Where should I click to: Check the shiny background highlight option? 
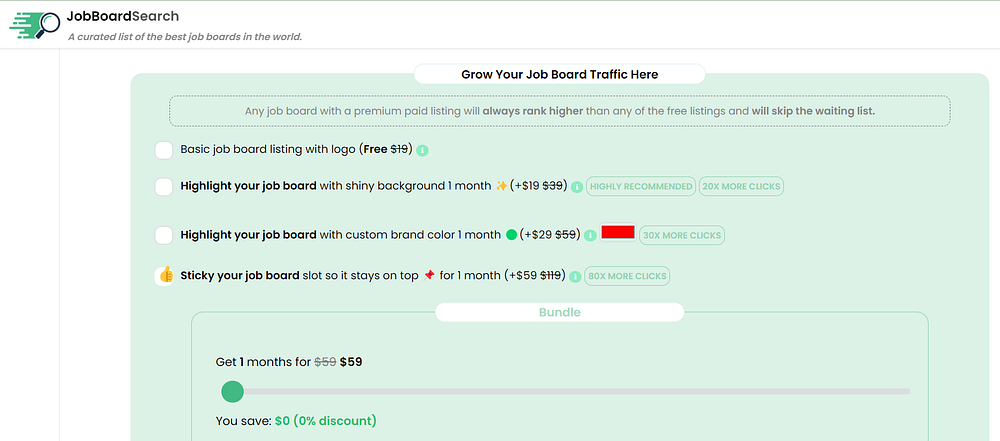pos(164,186)
